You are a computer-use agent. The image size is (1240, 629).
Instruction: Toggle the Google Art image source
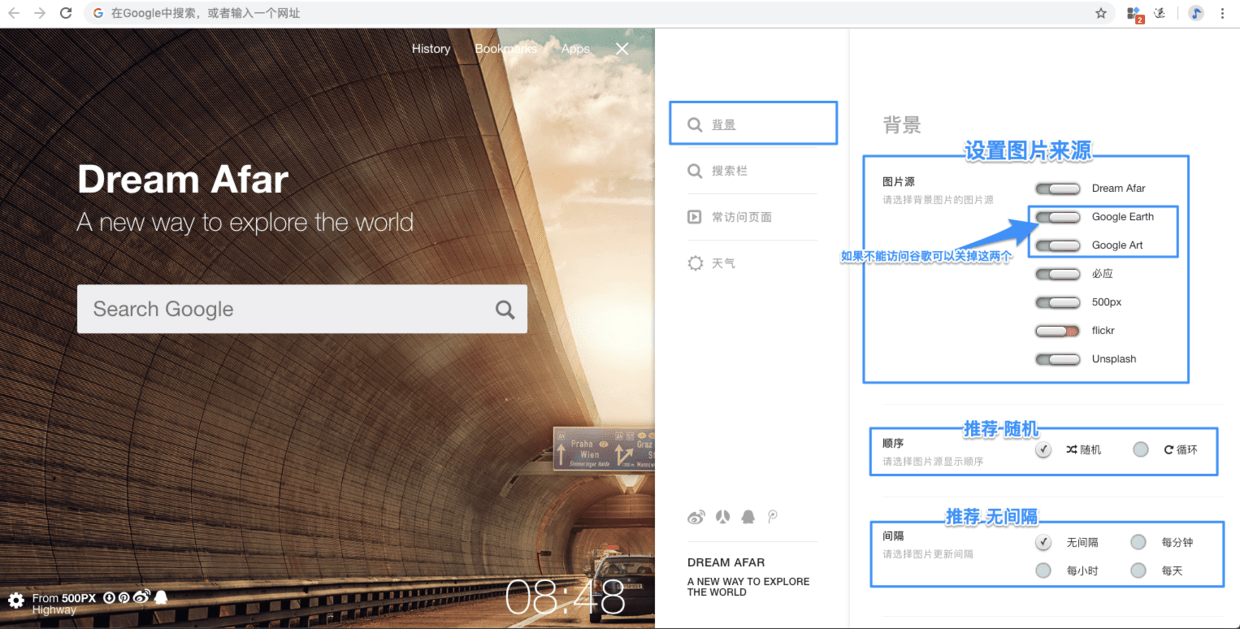point(1058,245)
